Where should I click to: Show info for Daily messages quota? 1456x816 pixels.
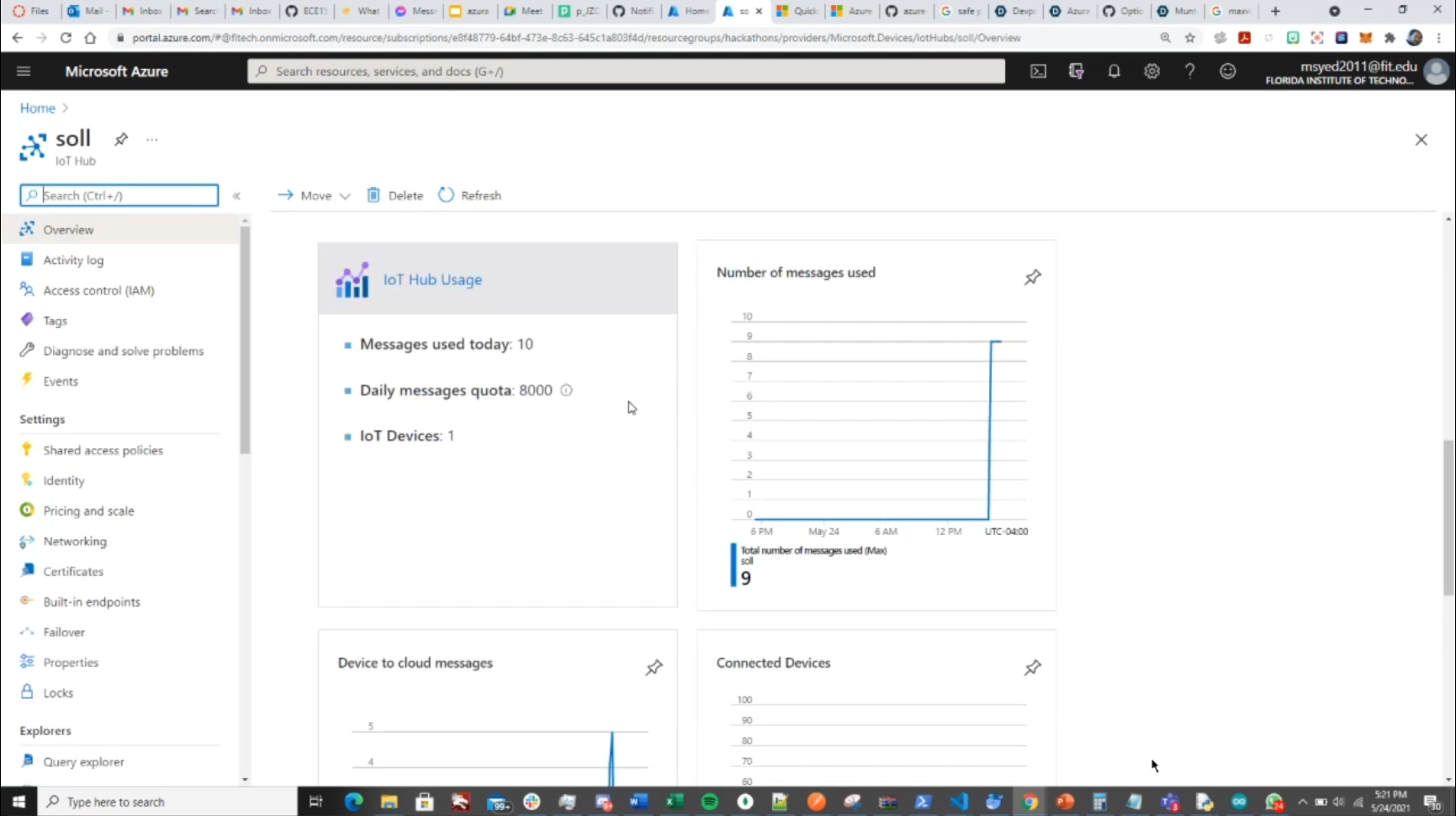point(566,390)
